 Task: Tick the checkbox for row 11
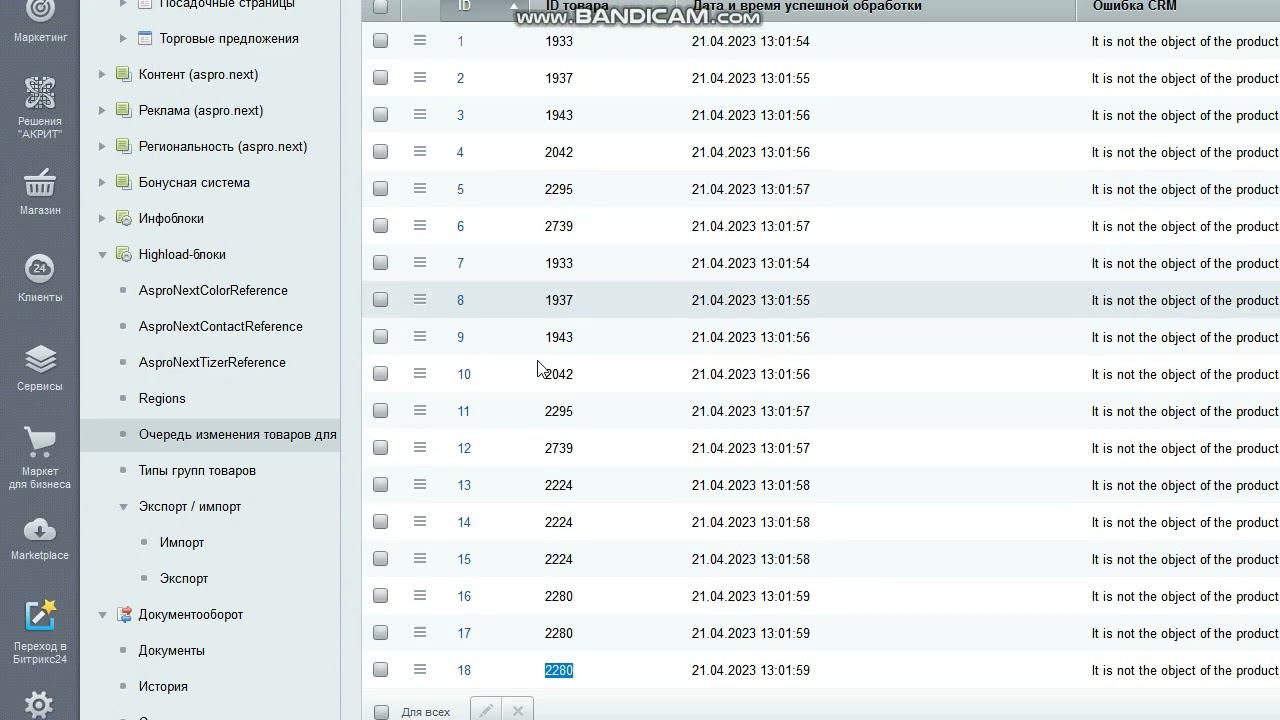tap(380, 411)
